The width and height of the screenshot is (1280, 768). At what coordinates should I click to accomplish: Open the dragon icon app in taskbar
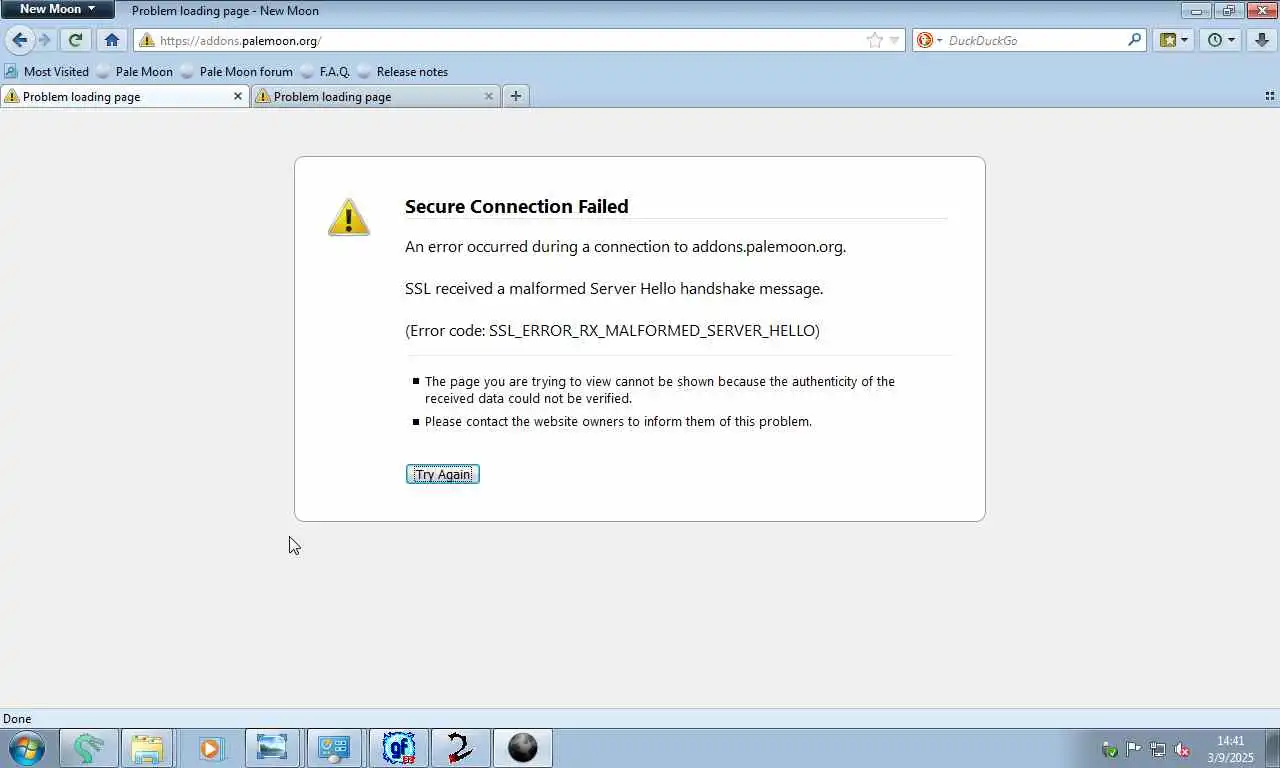(x=89, y=748)
